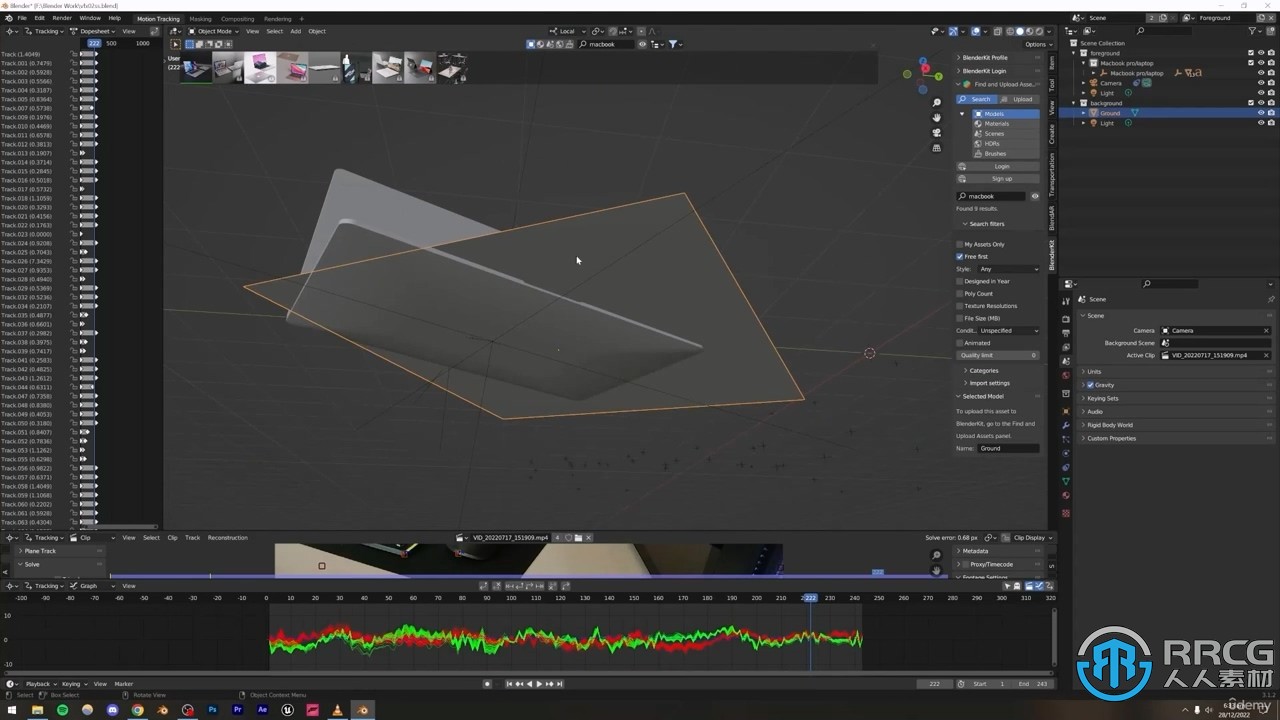Open Spotify from the taskbar
The width and height of the screenshot is (1280, 720).
62,710
